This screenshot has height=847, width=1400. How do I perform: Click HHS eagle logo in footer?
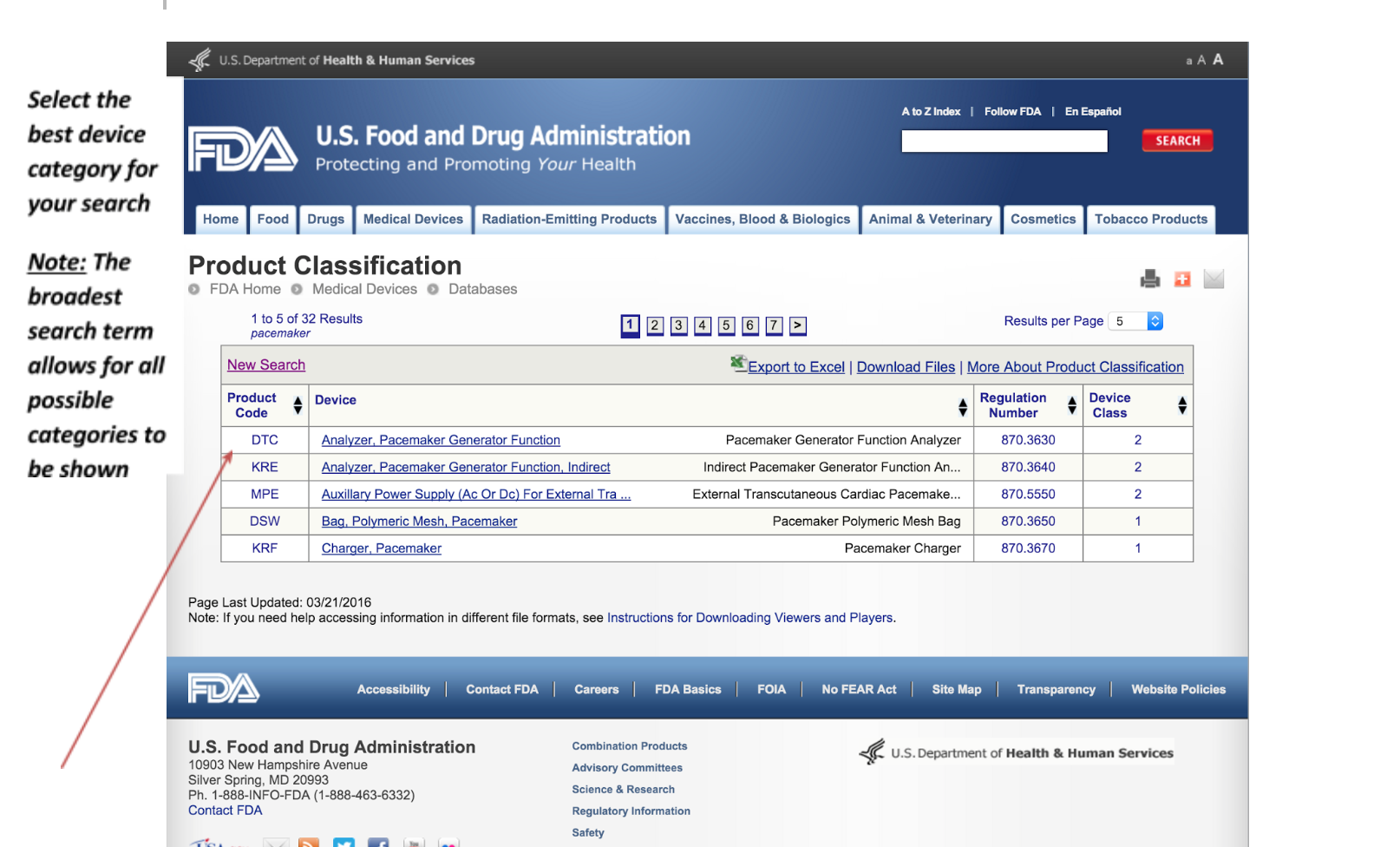873,752
